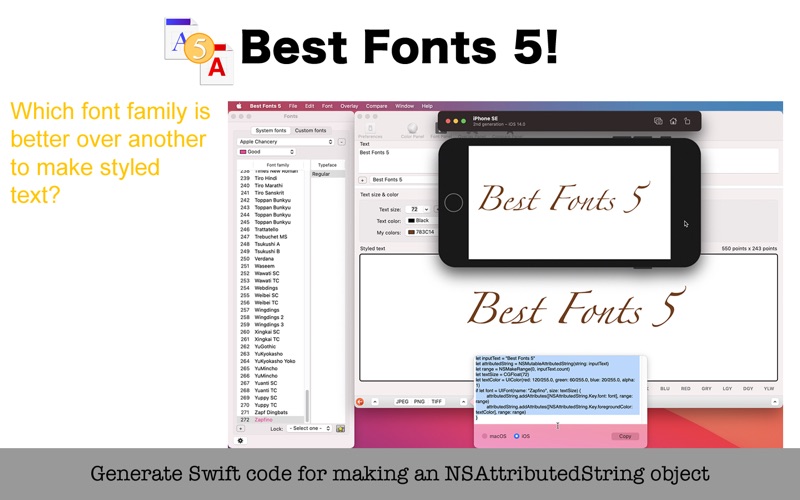Viewport: 800px width, 500px height.
Task: Switch to the System fonts tab
Action: [271, 131]
